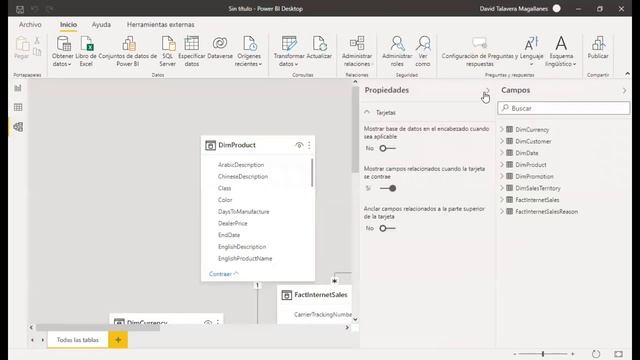Switch to Data view in sidebar
Screen dimensions: 640x360
pyautogui.click(x=18, y=107)
